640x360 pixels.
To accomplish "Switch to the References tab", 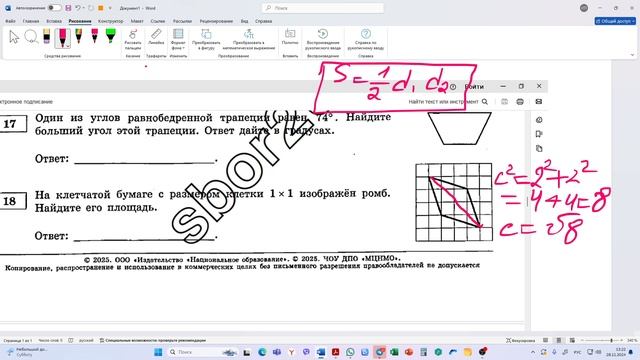I will tap(158, 21).
